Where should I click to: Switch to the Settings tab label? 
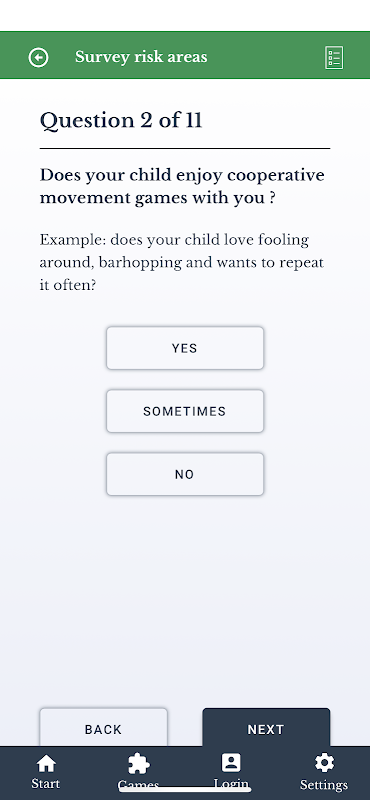click(324, 785)
